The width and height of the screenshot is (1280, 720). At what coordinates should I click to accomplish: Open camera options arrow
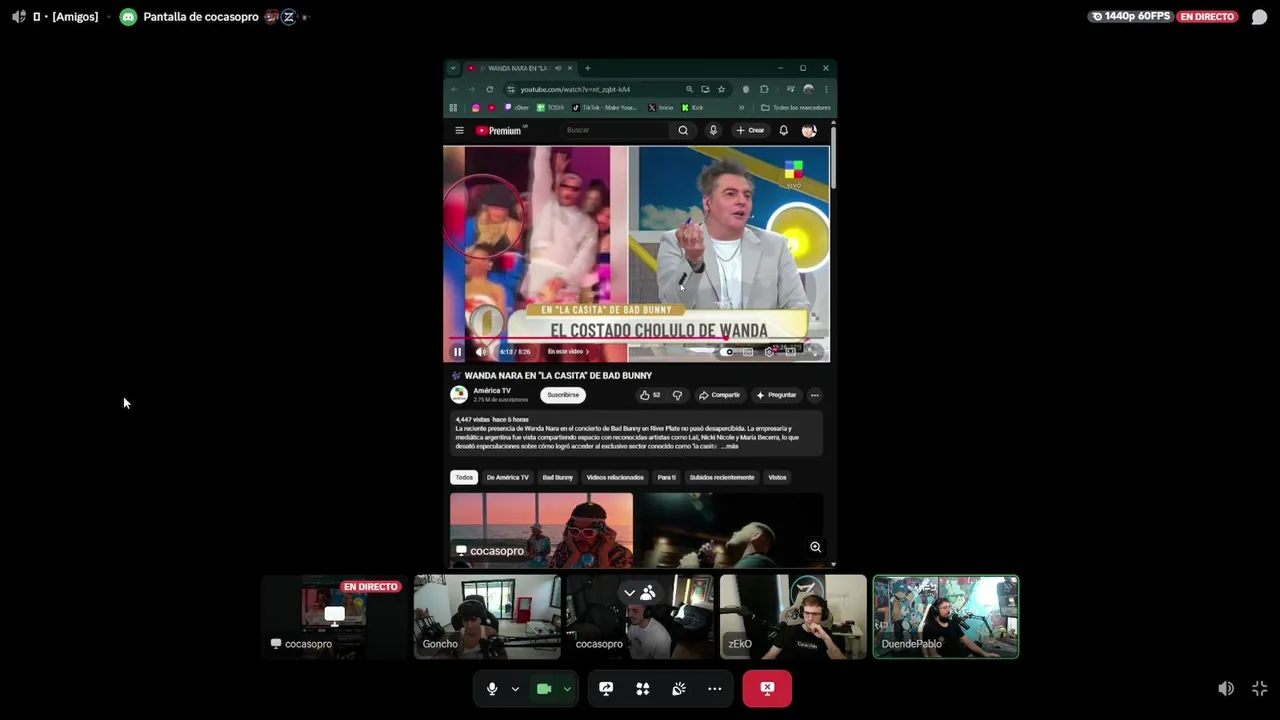tap(567, 689)
